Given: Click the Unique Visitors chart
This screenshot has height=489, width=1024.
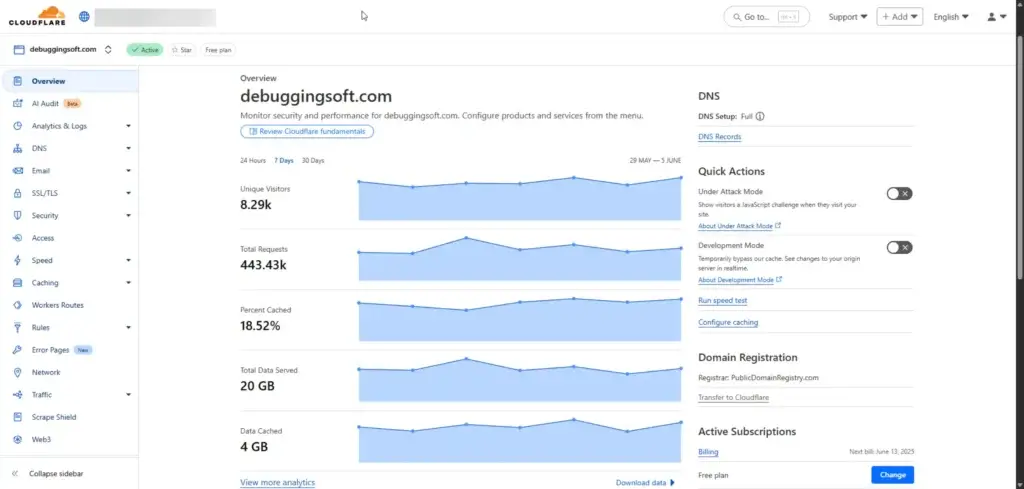Looking at the screenshot, I should 520,198.
